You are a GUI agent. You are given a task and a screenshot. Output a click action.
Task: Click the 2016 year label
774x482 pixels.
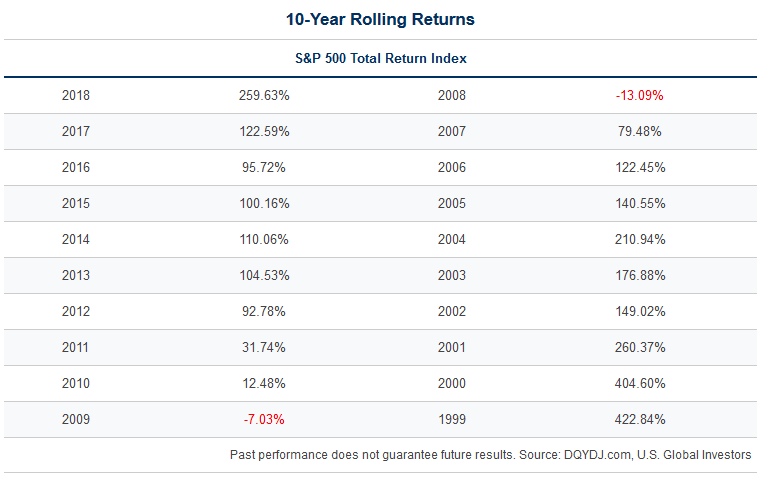coord(76,168)
